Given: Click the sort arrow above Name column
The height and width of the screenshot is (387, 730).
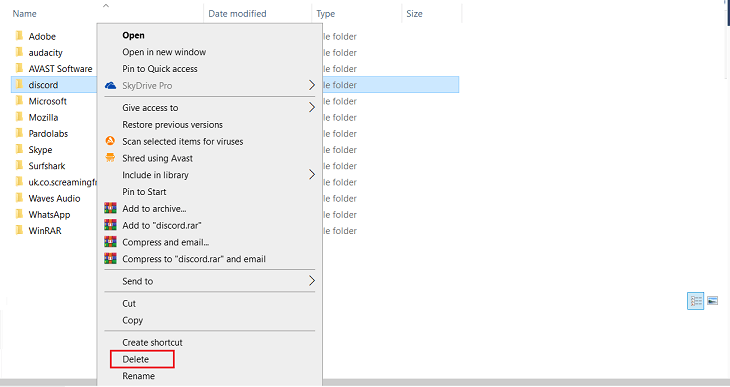Looking at the screenshot, I should click(106, 6).
